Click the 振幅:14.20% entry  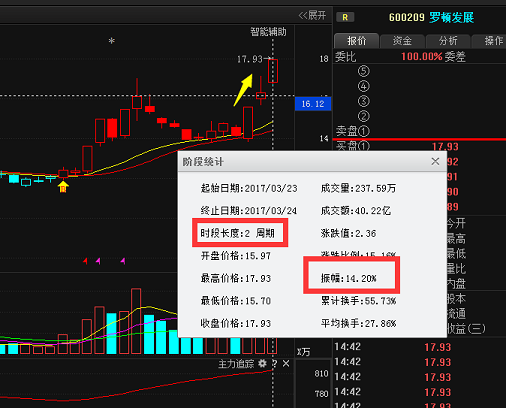coord(349,278)
